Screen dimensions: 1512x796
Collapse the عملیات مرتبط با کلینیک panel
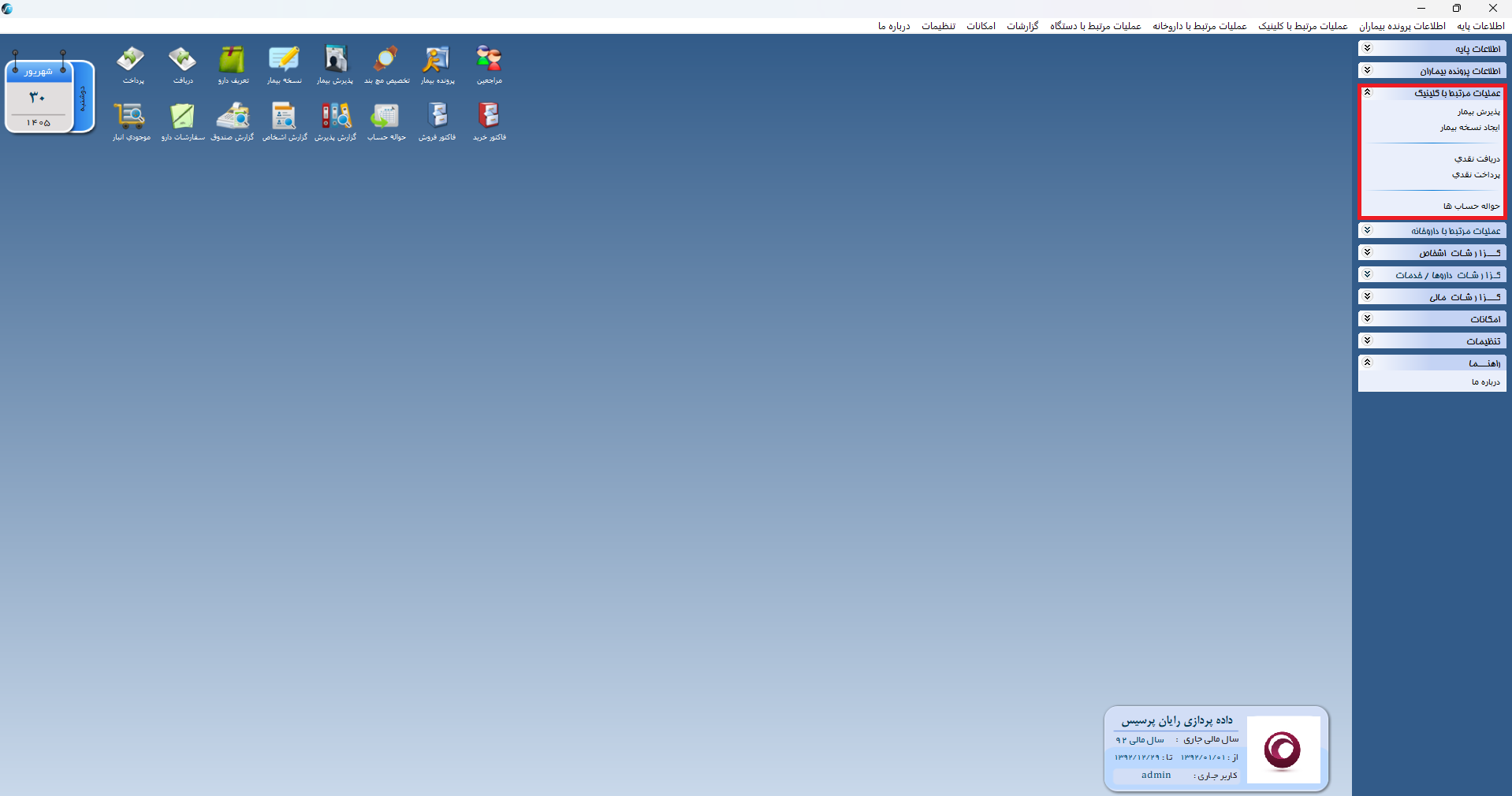1432,93
